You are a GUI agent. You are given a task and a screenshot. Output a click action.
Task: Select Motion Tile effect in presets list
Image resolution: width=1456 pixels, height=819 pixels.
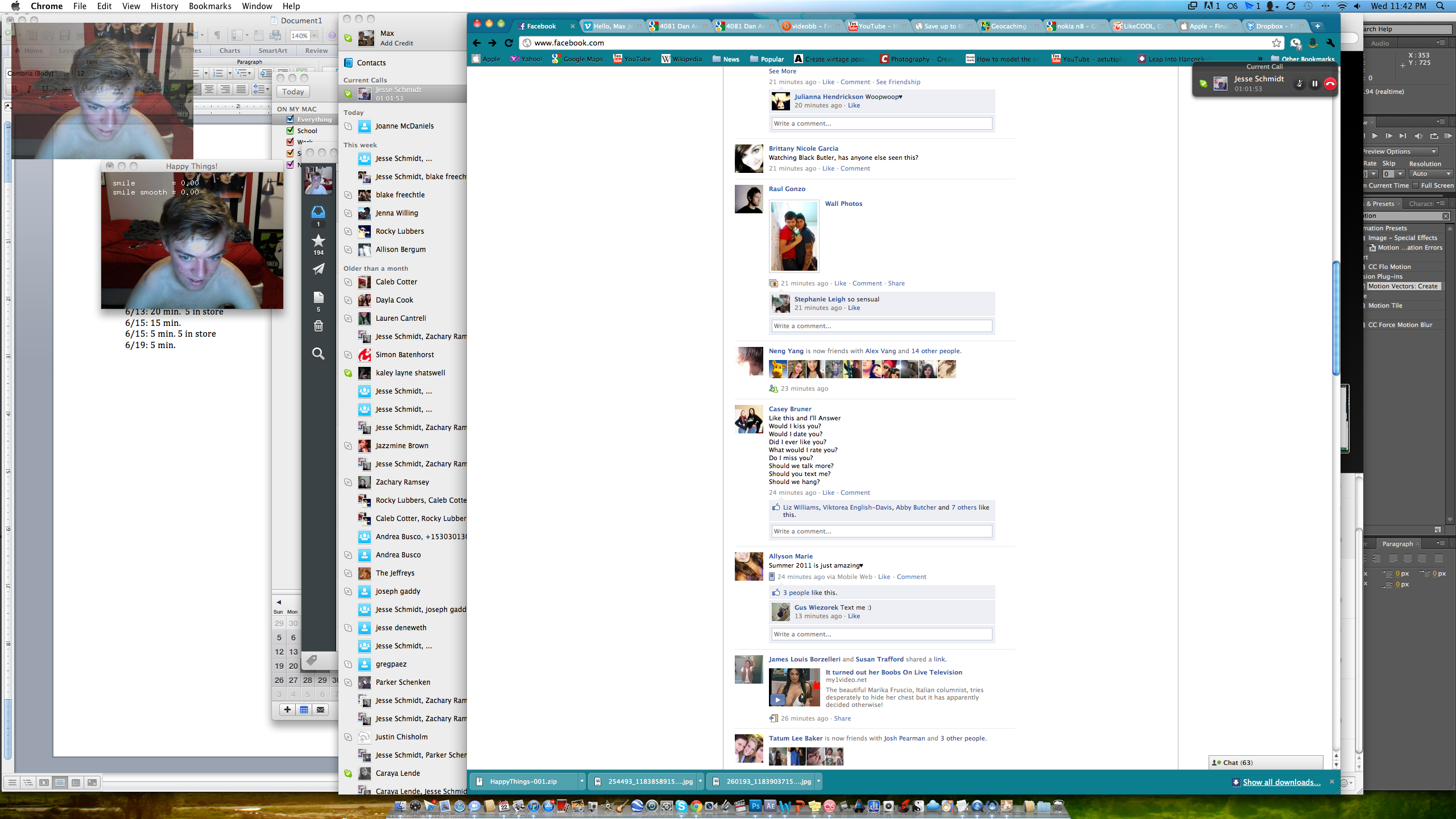pos(1385,305)
